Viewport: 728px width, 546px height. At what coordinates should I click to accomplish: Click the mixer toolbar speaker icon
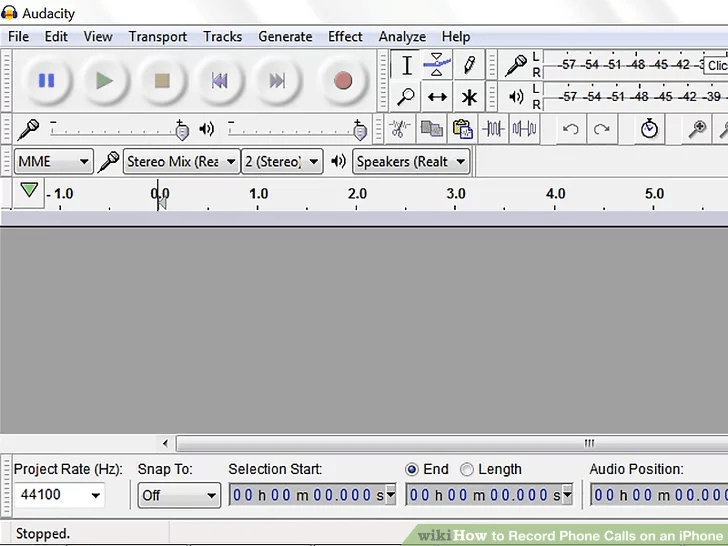(x=206, y=129)
